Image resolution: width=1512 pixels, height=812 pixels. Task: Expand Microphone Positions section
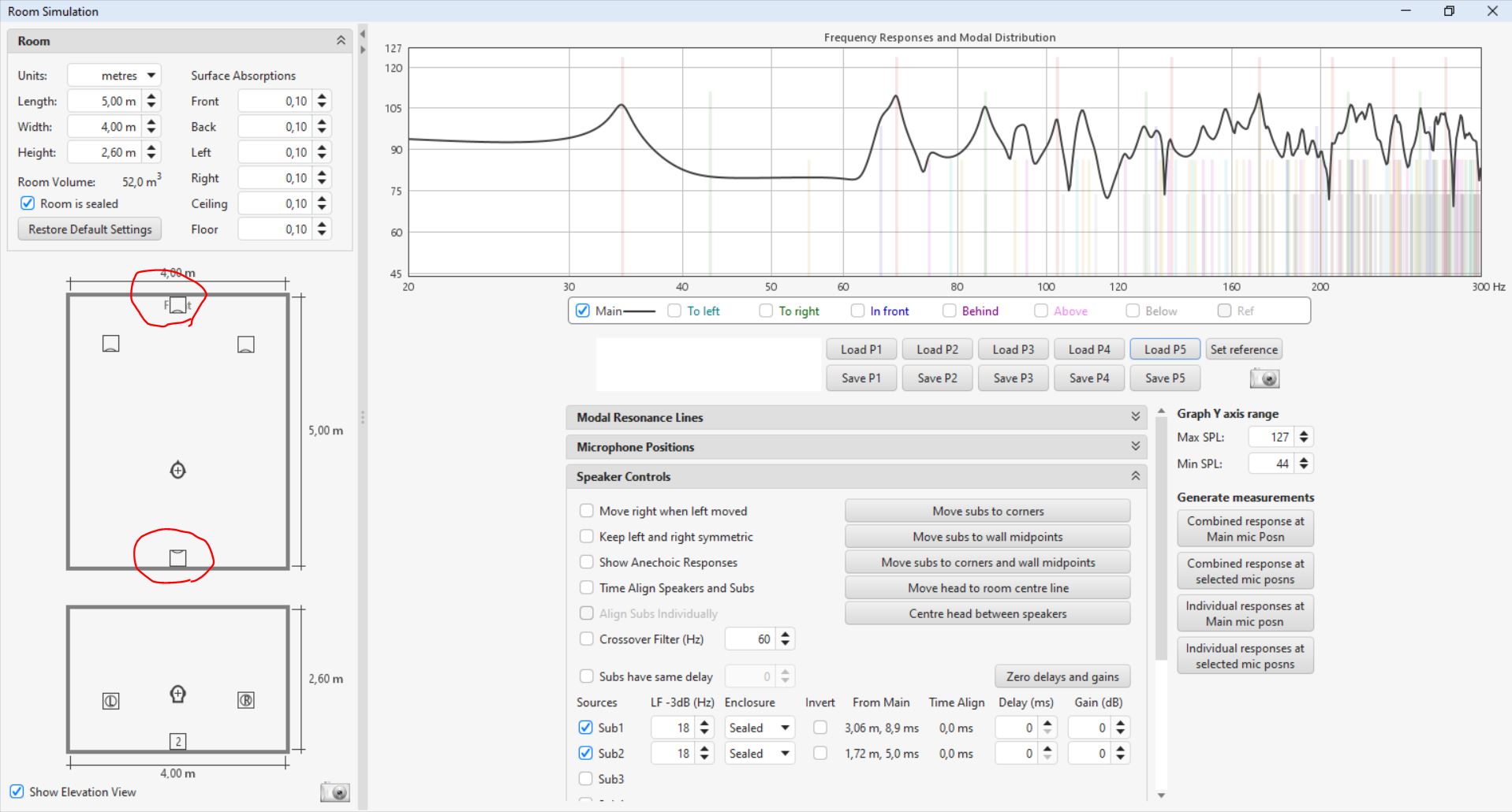click(x=1136, y=447)
